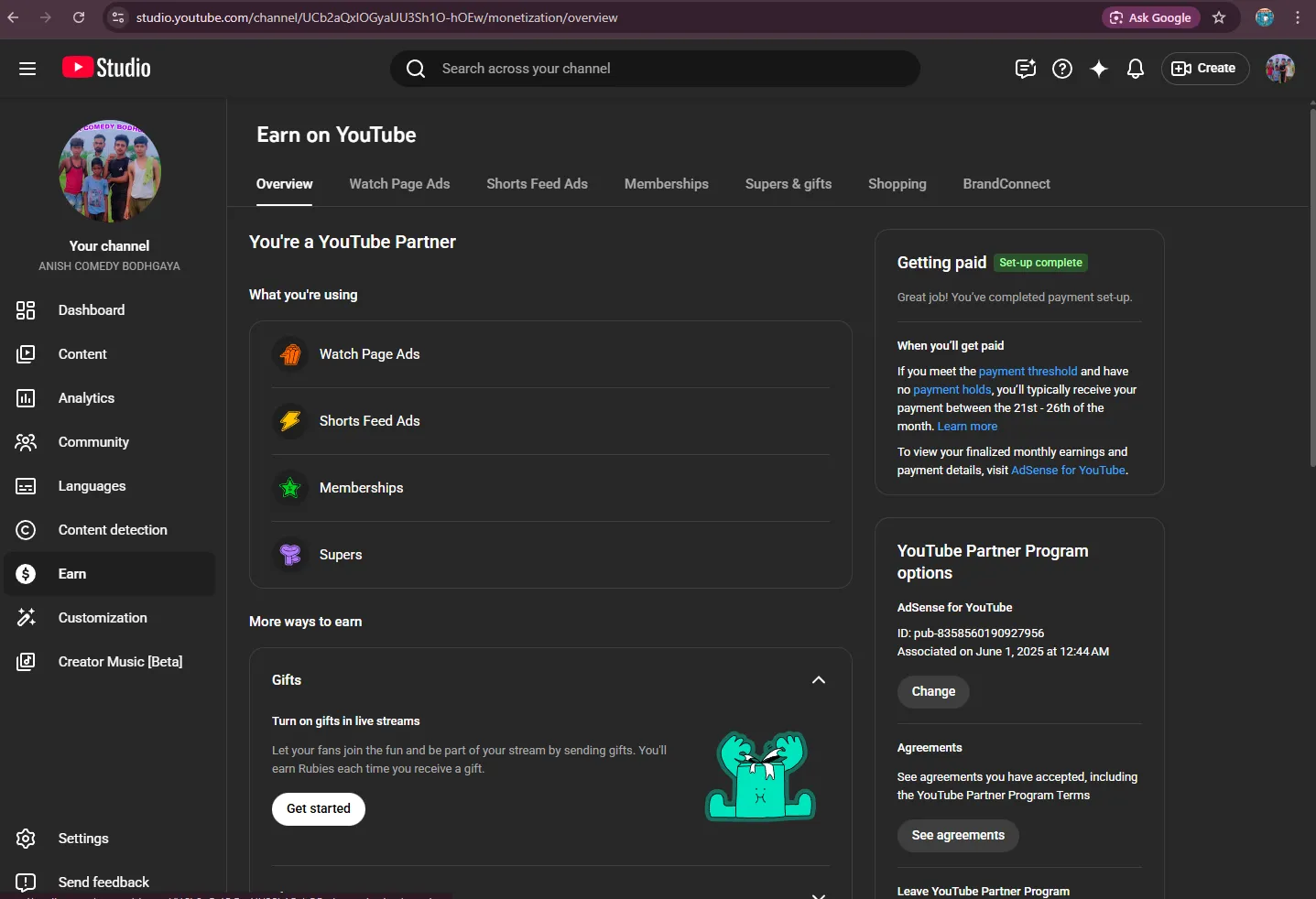
Task: Click the sparkle Ask Studio icon
Action: pos(1099,69)
